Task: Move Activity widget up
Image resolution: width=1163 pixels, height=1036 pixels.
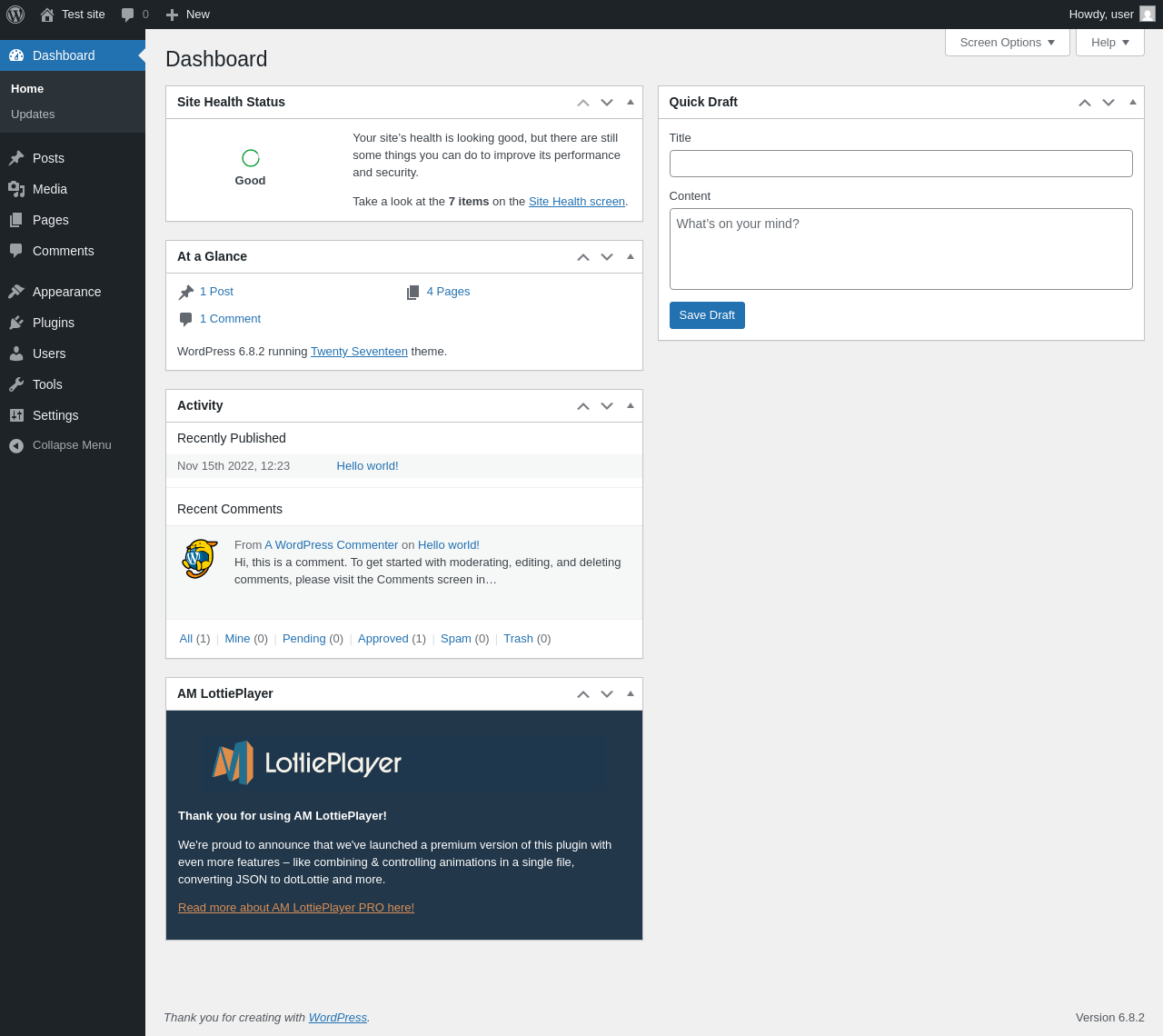Action: click(583, 406)
